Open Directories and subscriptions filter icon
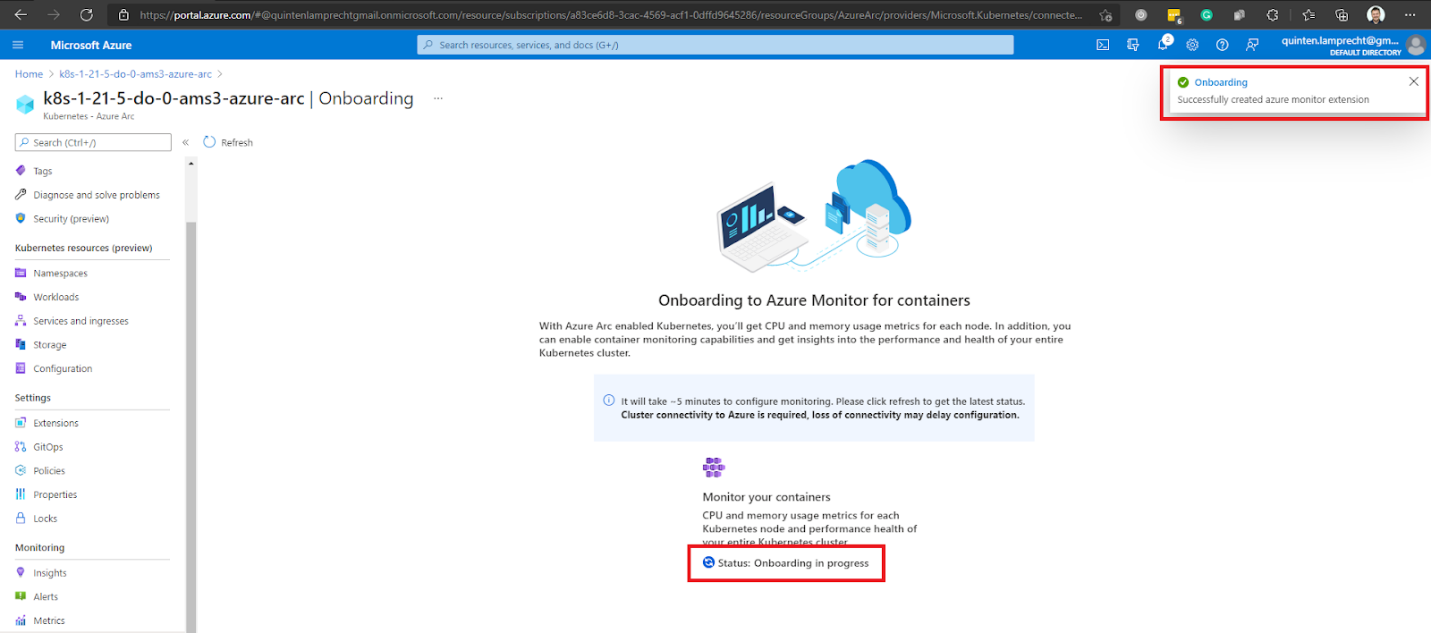 1133,45
